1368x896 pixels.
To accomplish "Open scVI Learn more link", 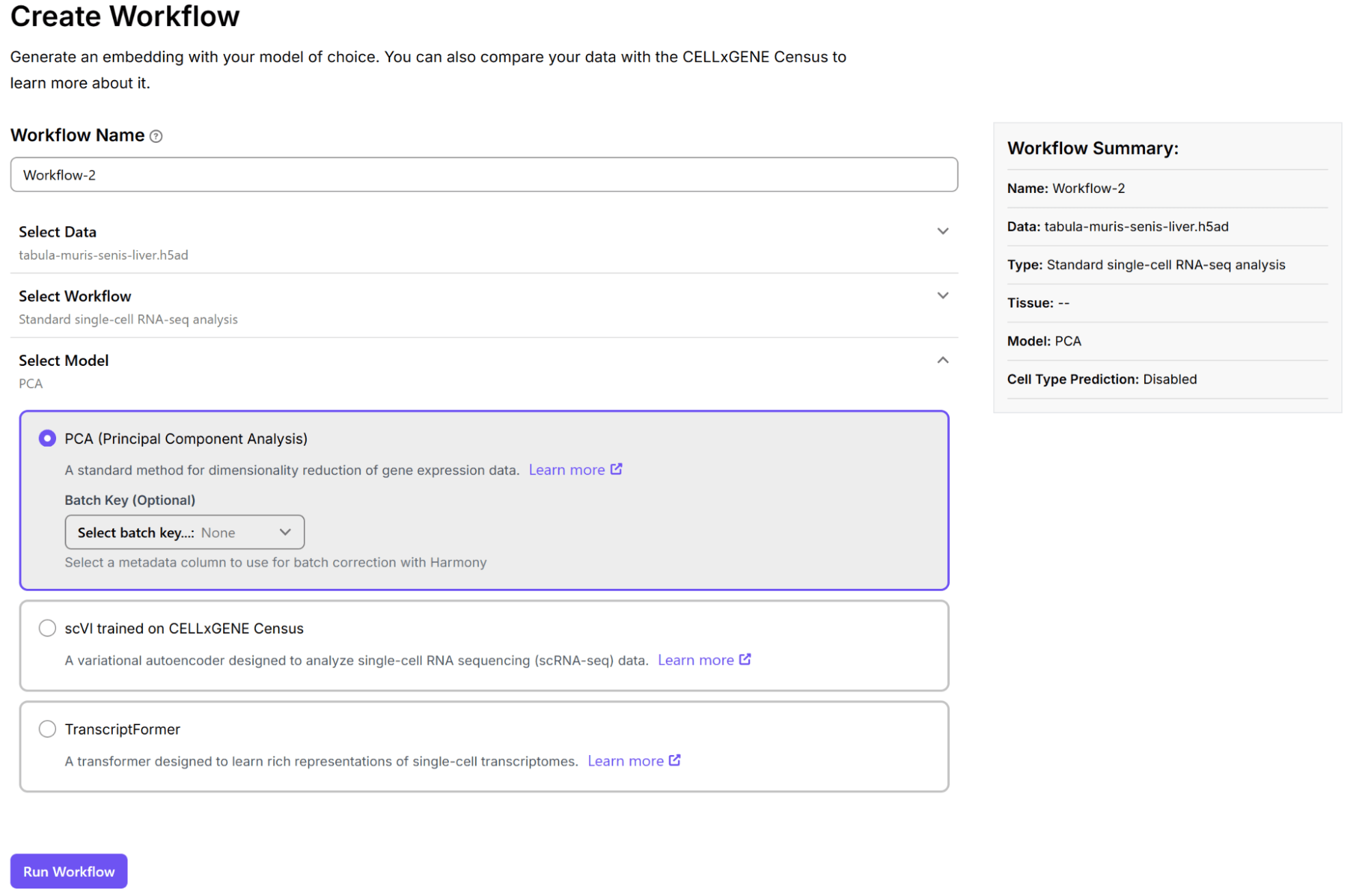I will [695, 660].
